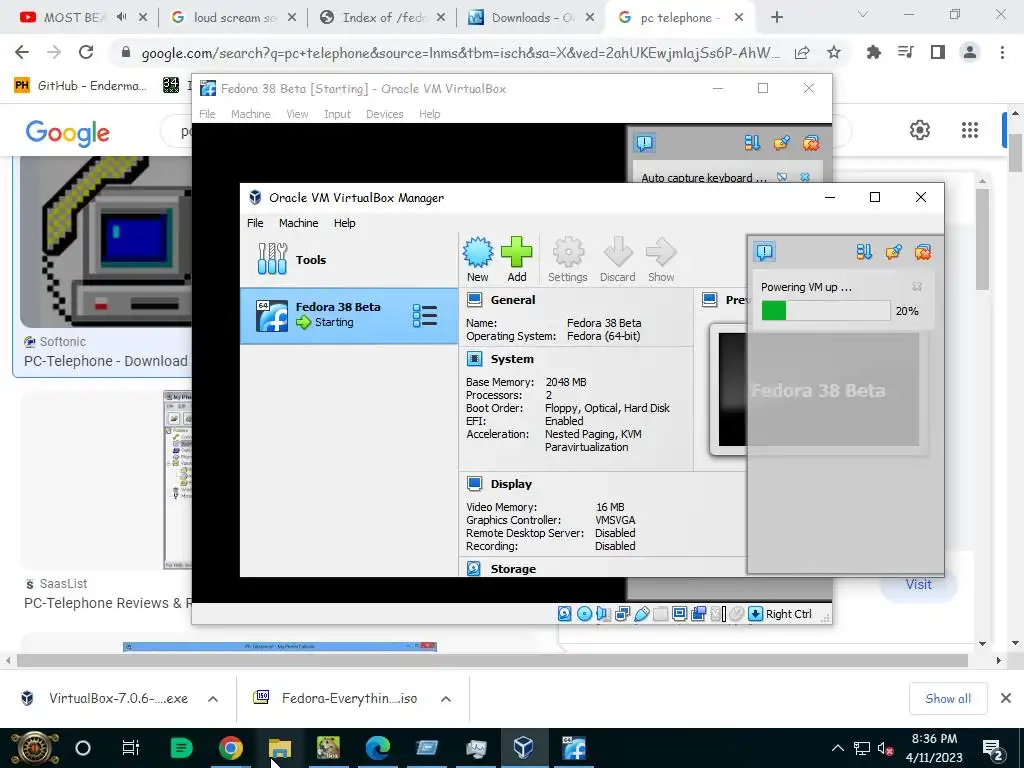Mute the MOST BEA YouTube tab speaker icon
The width and height of the screenshot is (1024, 768).
click(x=121, y=18)
